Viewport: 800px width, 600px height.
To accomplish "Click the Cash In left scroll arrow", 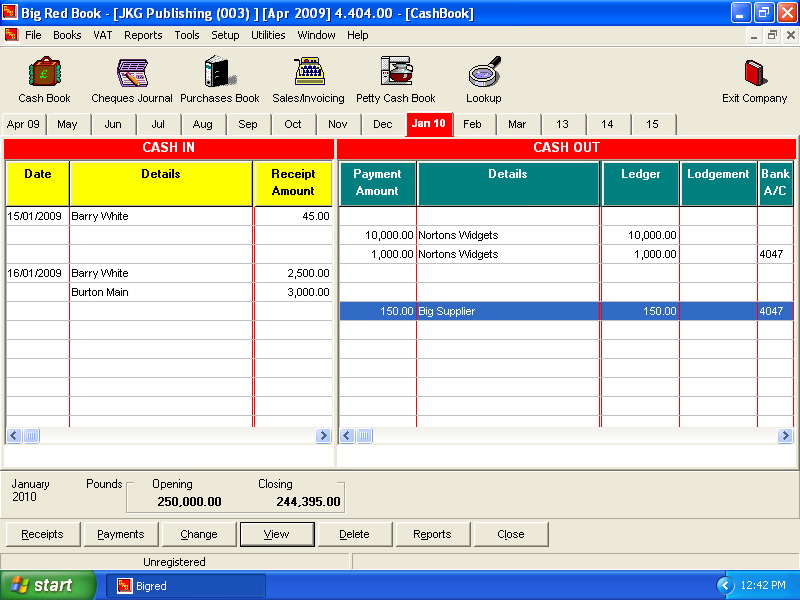I will pos(14,436).
